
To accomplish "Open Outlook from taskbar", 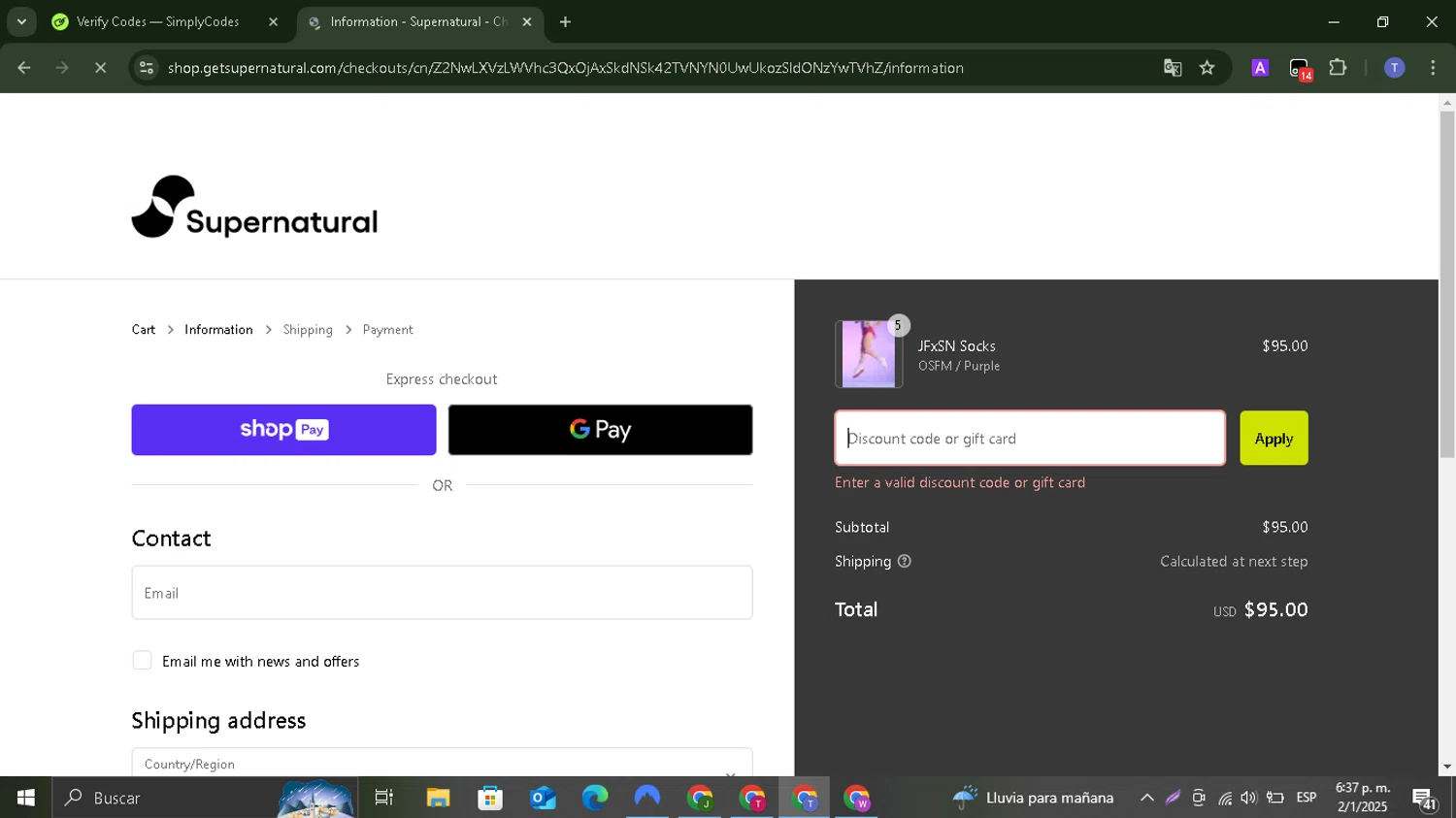I will (x=543, y=798).
